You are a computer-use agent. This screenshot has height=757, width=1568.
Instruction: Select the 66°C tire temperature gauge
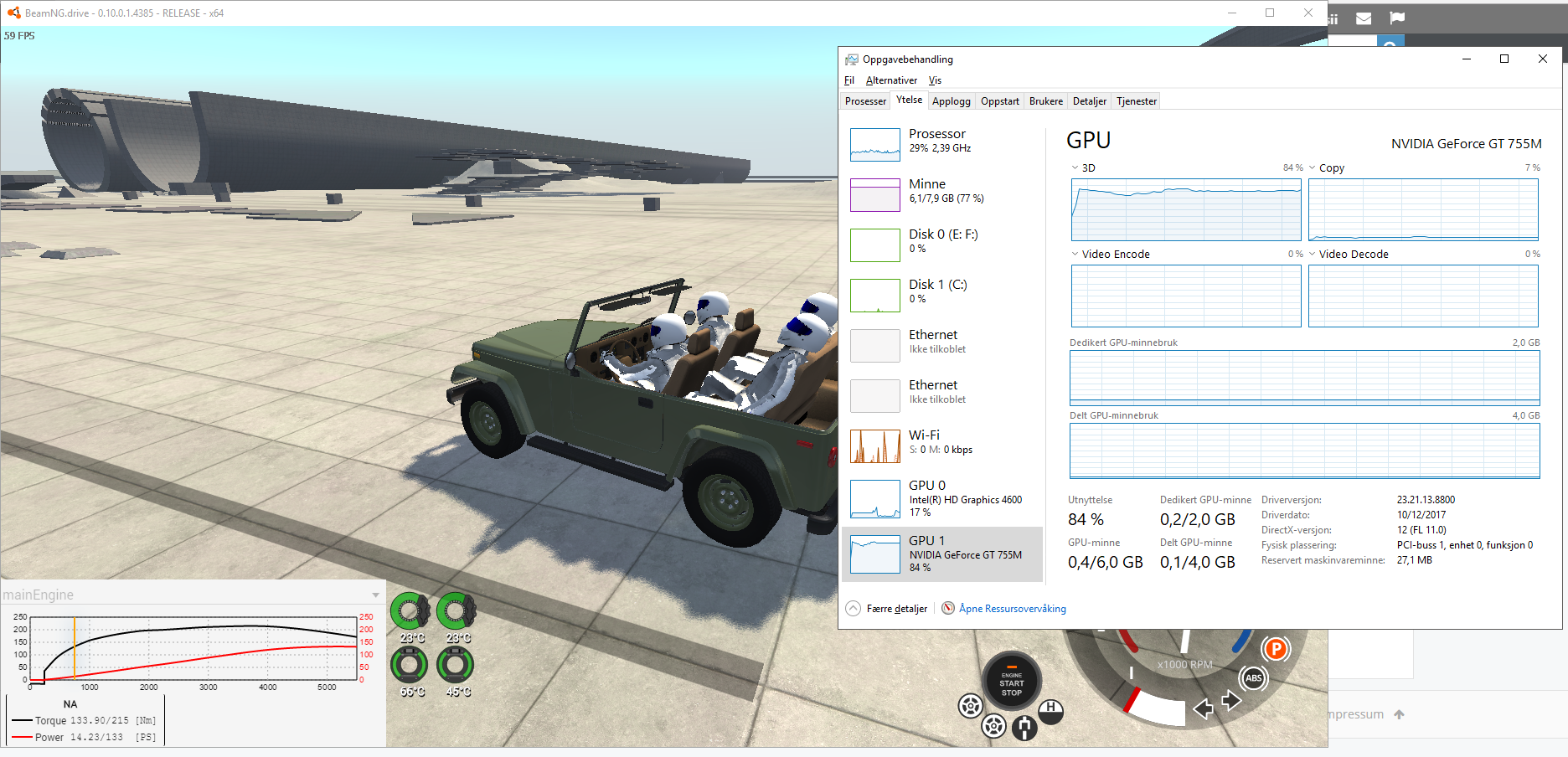[x=410, y=667]
